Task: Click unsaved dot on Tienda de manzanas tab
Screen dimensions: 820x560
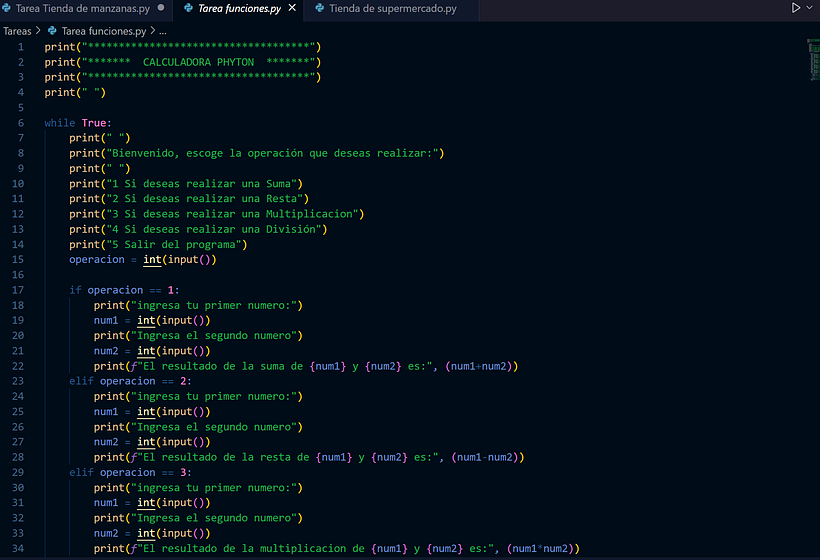Action: [x=161, y=8]
